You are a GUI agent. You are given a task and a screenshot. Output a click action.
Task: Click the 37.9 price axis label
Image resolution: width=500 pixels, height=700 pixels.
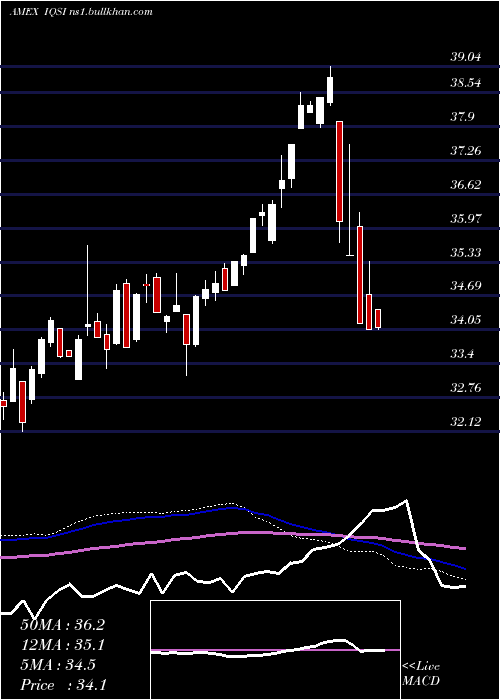point(462,117)
